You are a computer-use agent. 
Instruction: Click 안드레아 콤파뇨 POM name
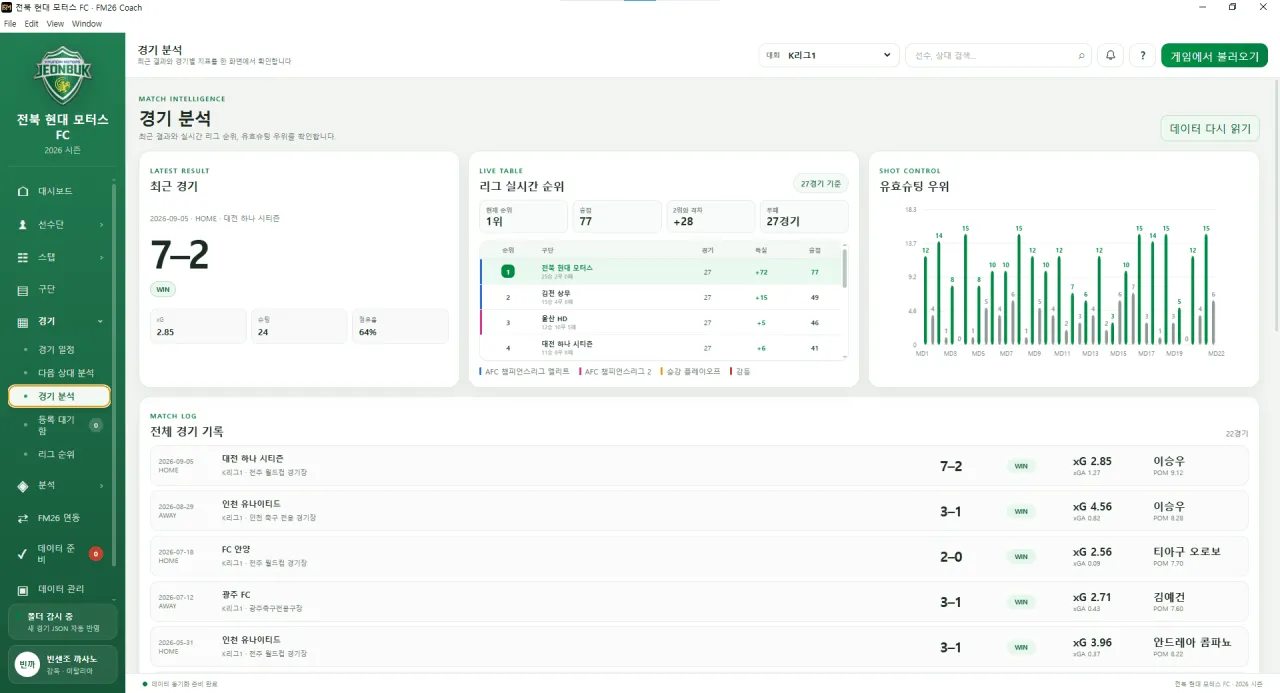(x=1192, y=643)
